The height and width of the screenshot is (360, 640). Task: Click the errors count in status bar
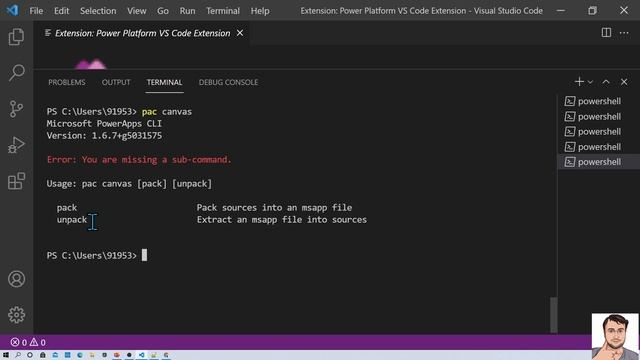click(x=19, y=342)
